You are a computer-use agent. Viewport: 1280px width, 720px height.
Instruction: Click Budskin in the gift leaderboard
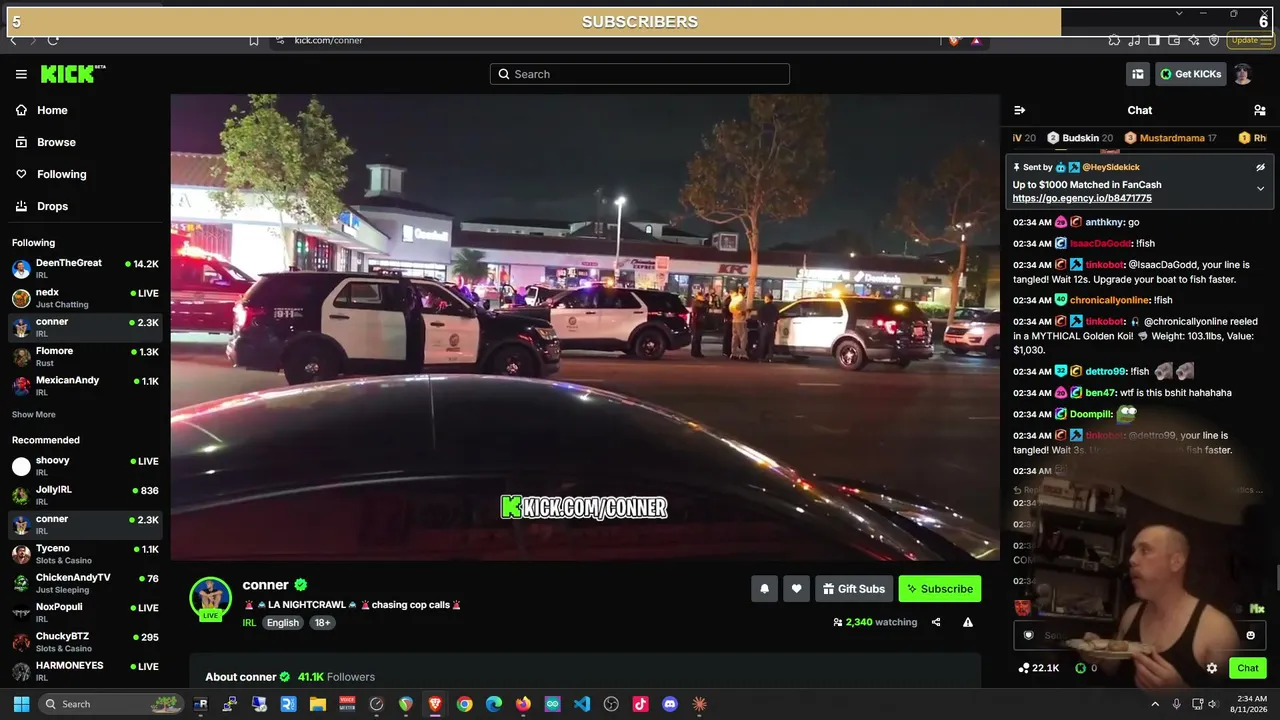[1080, 138]
